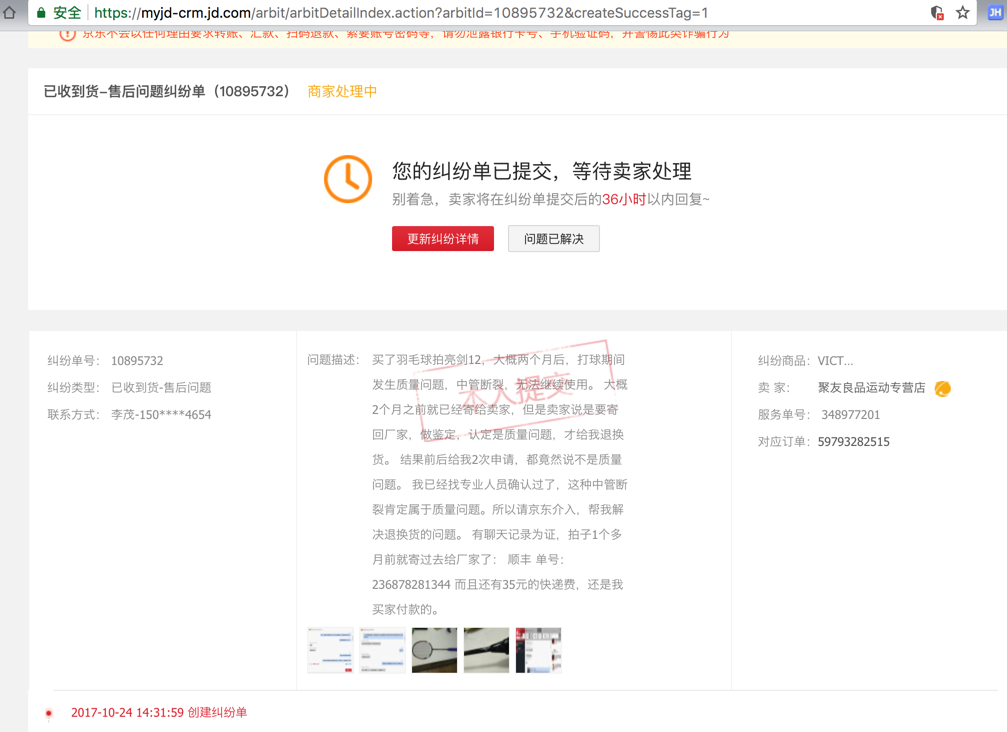Image resolution: width=1007 pixels, height=732 pixels.
Task: Open the fifth product page thumbnail
Action: 538,650
